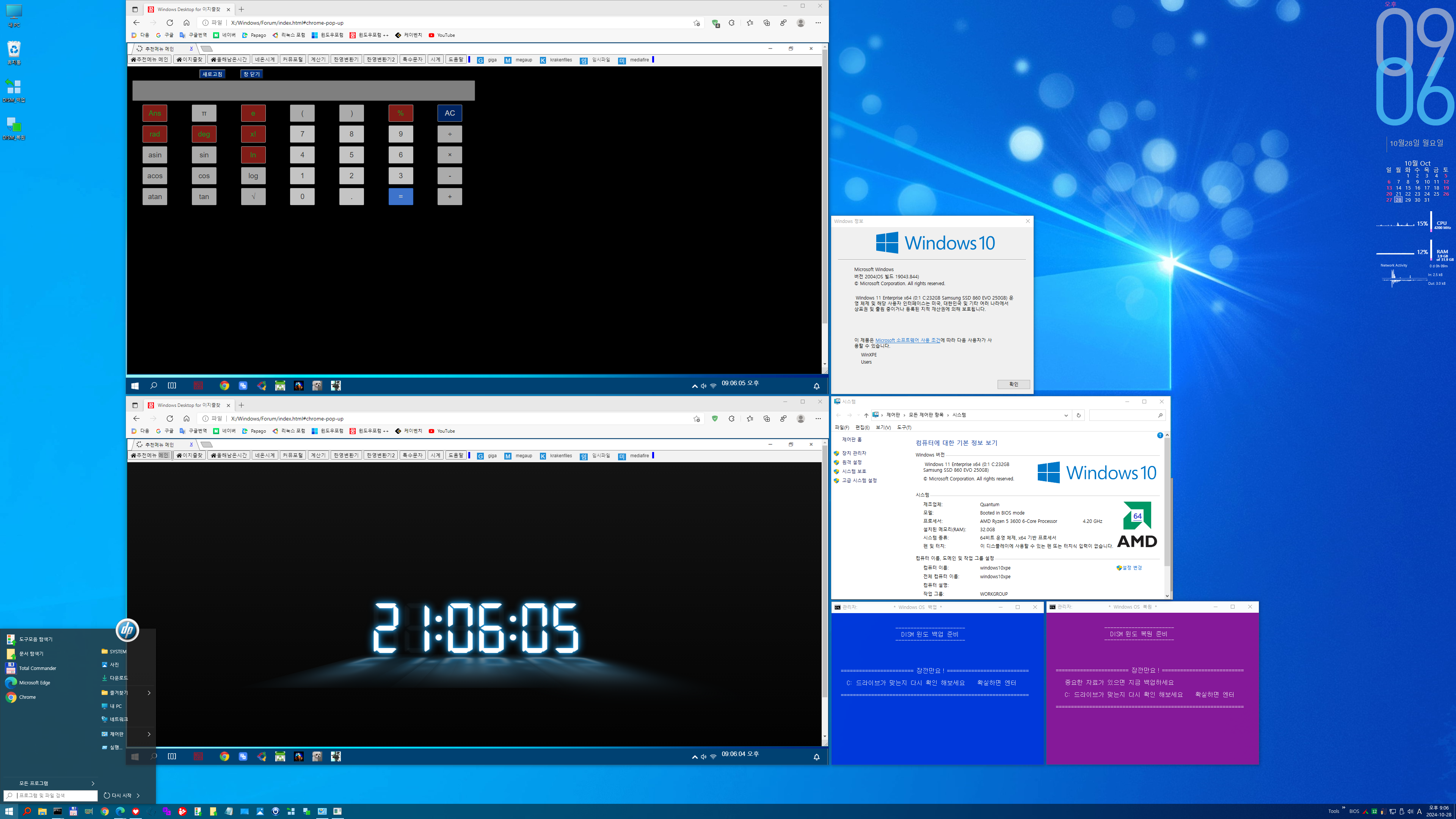The height and width of the screenshot is (819, 1456).
Task: Click 확인 button in Windows 정보 dialog
Action: point(1014,384)
